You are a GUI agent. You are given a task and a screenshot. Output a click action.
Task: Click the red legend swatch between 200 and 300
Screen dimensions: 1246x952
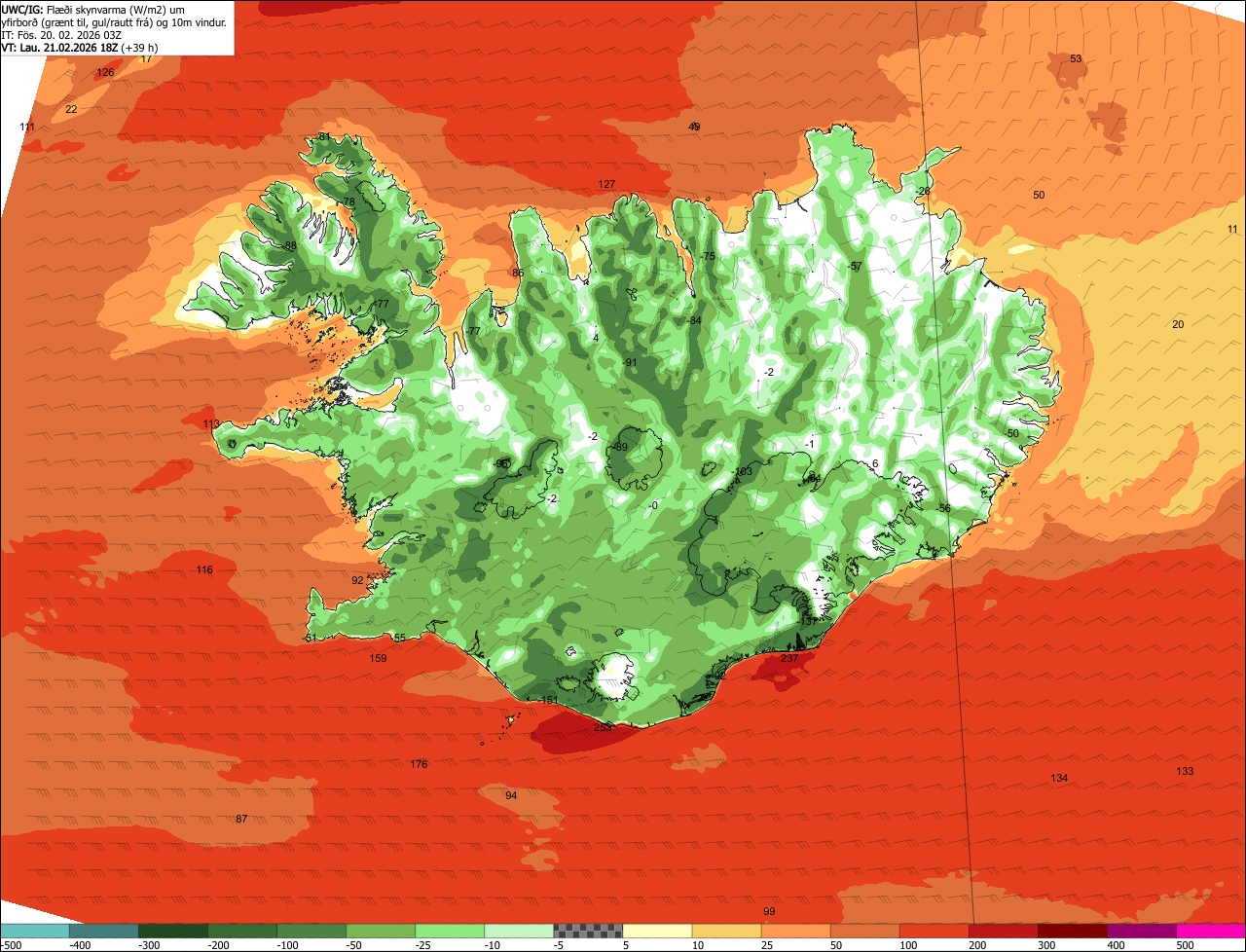pyautogui.click(x=1004, y=932)
